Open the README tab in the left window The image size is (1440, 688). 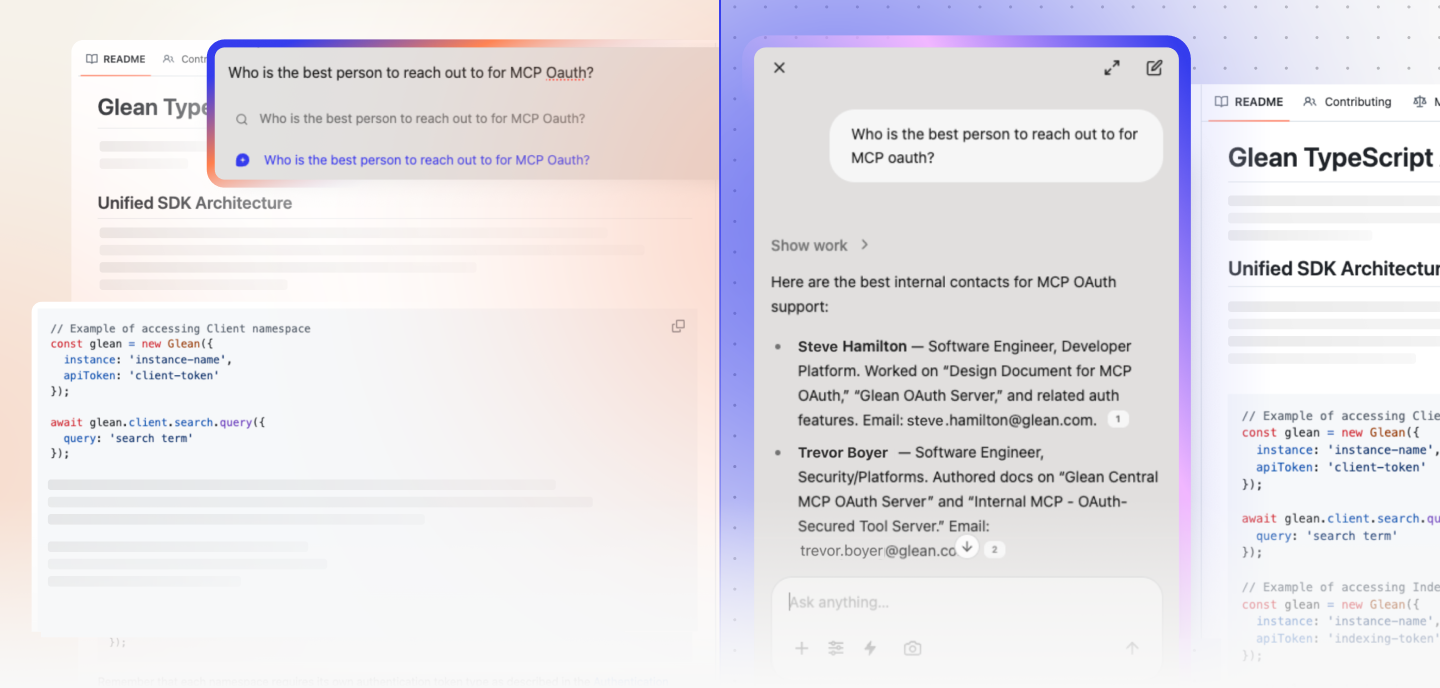click(x=116, y=59)
